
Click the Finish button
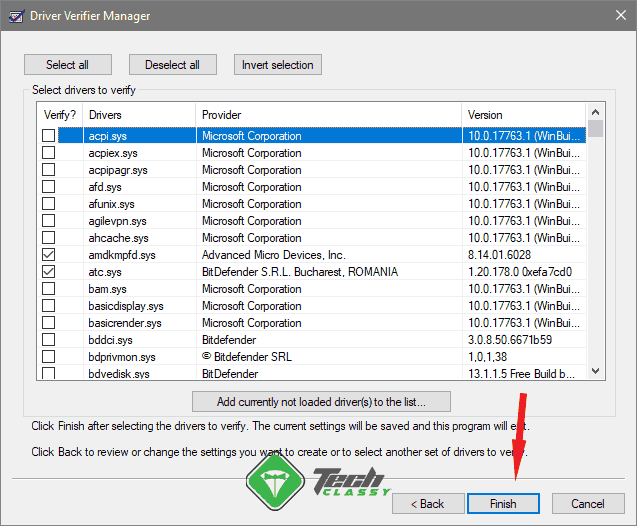tap(503, 504)
